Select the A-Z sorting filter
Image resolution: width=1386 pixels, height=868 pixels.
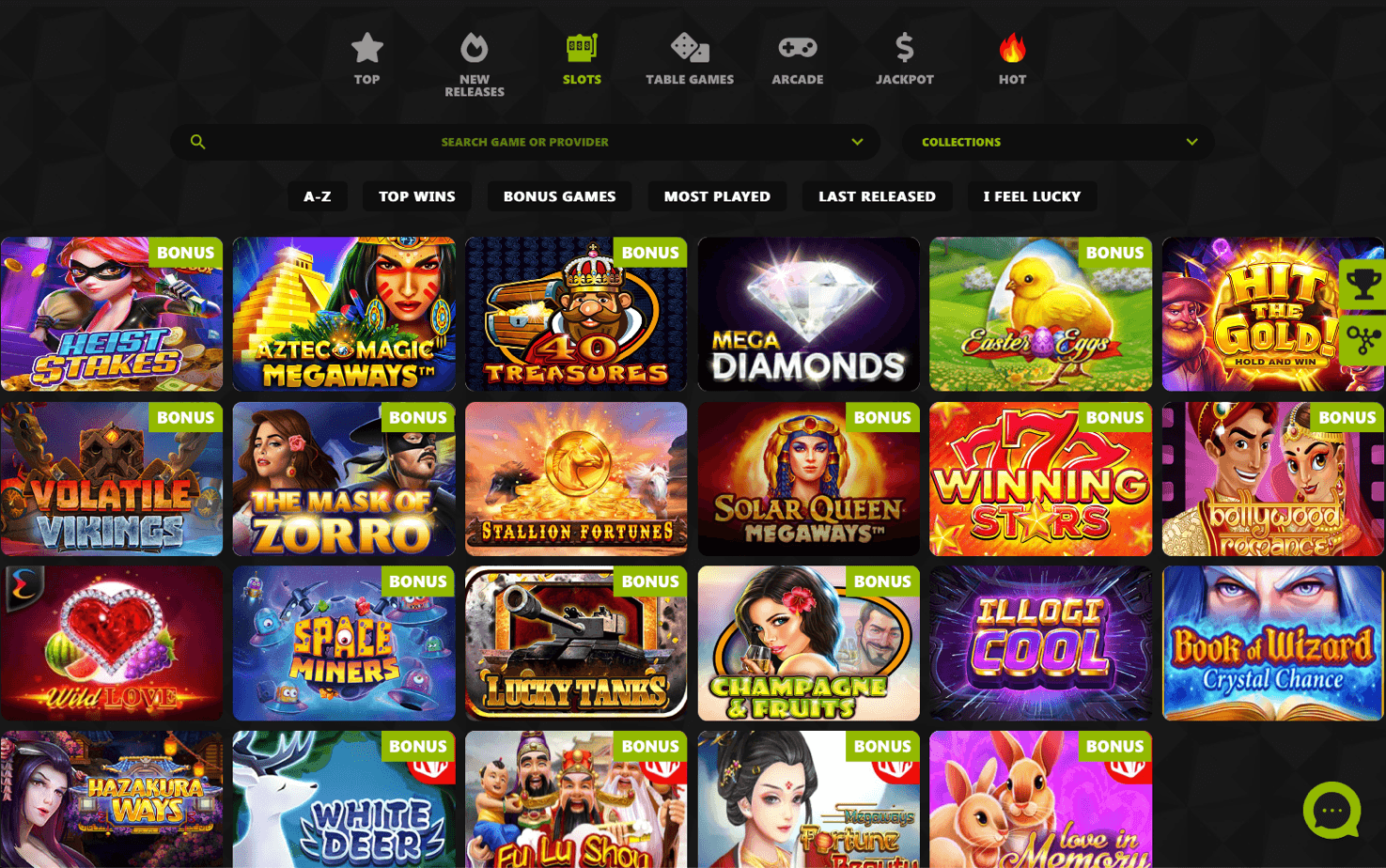(x=318, y=196)
